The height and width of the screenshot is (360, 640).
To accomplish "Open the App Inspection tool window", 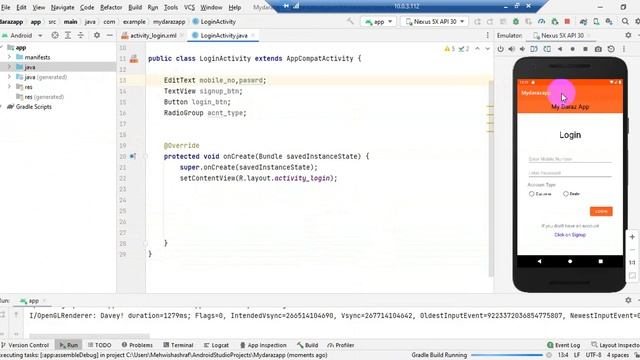I will point(263,345).
